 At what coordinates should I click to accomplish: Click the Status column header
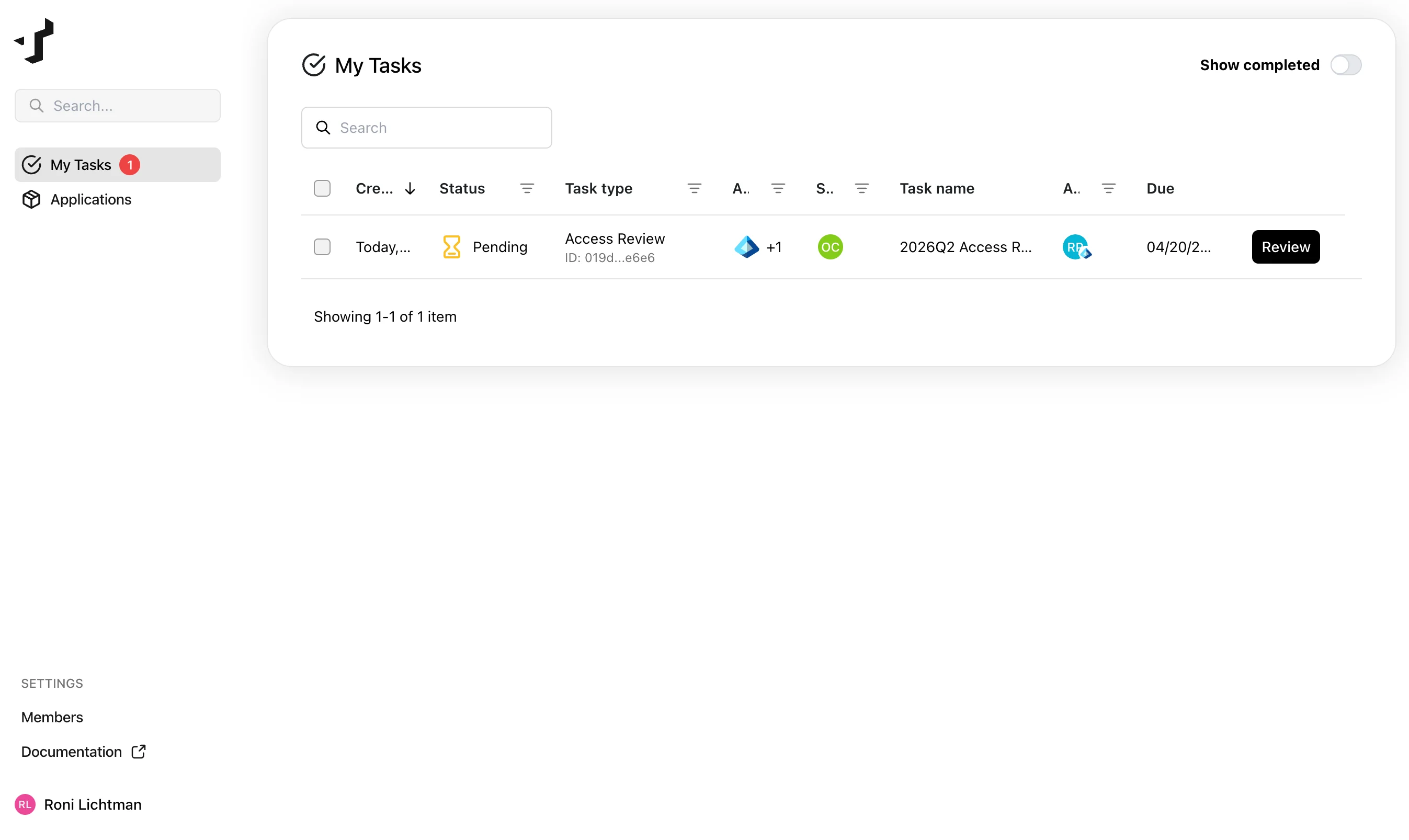[x=462, y=188]
